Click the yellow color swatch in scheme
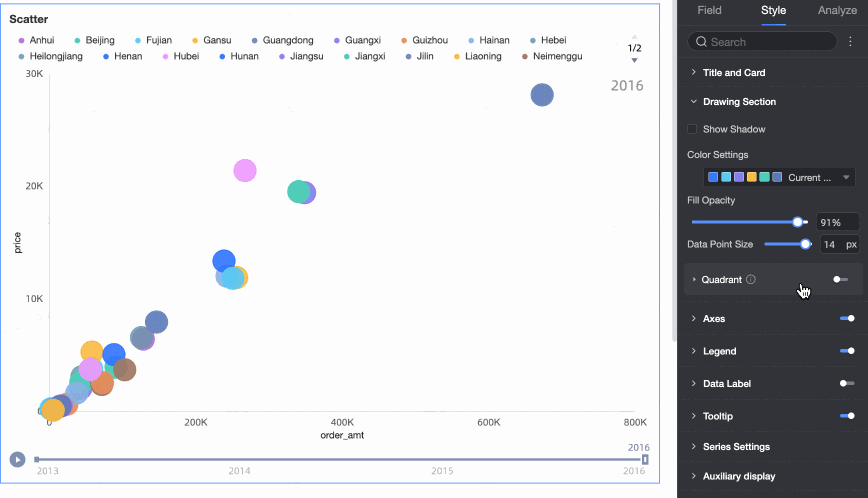 752,177
